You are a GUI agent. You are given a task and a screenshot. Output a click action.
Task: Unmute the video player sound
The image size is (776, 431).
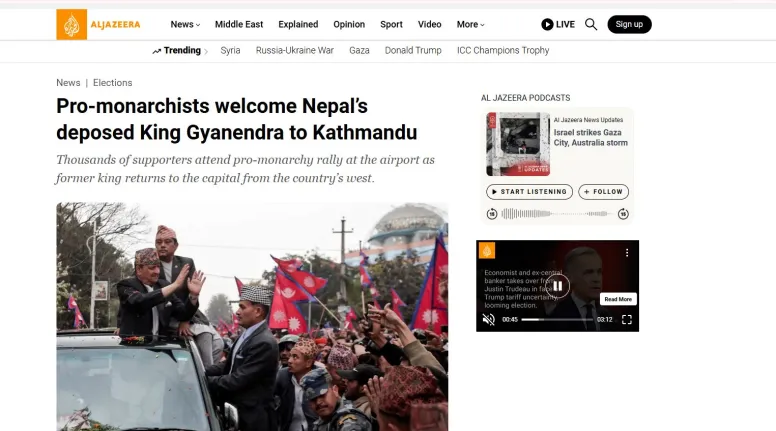[x=488, y=320]
